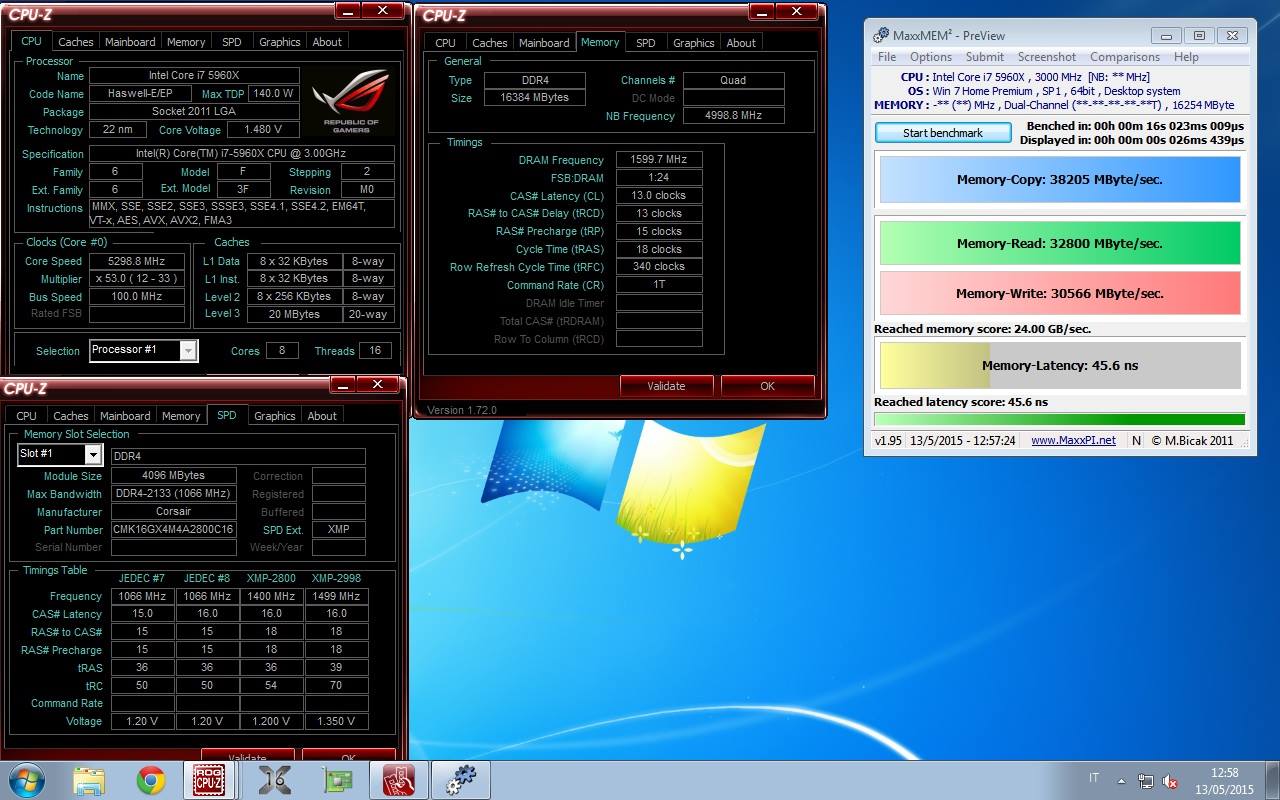The image size is (1280, 800).
Task: Open the MaxxMEM Submit menu
Action: [985, 57]
